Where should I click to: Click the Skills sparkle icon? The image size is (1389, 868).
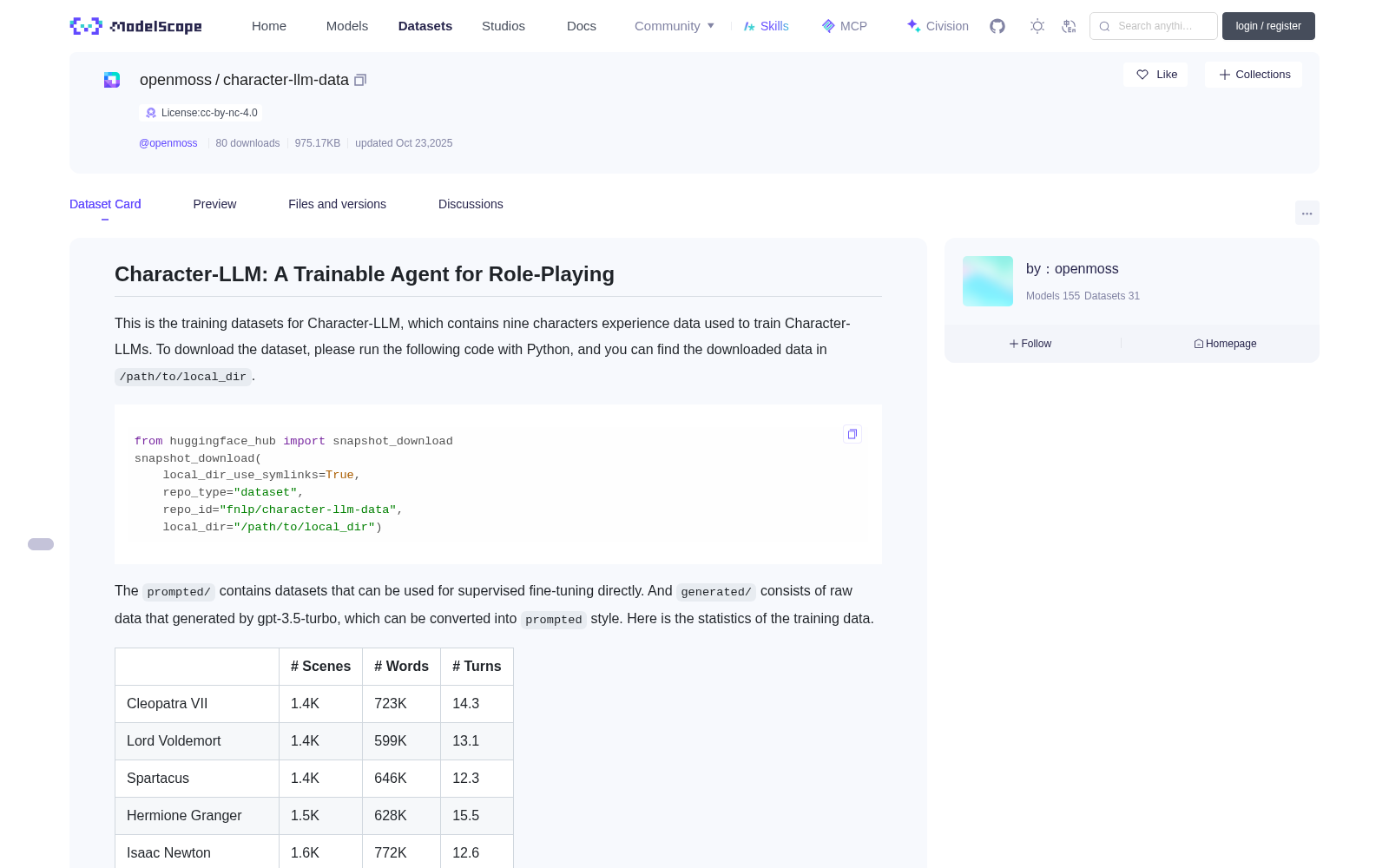[x=749, y=26]
